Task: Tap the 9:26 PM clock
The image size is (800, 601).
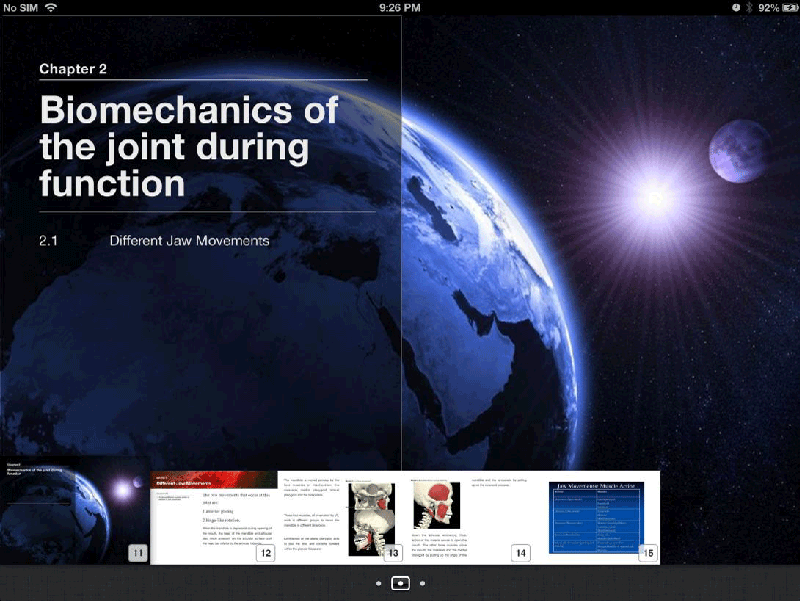Action: click(400, 8)
